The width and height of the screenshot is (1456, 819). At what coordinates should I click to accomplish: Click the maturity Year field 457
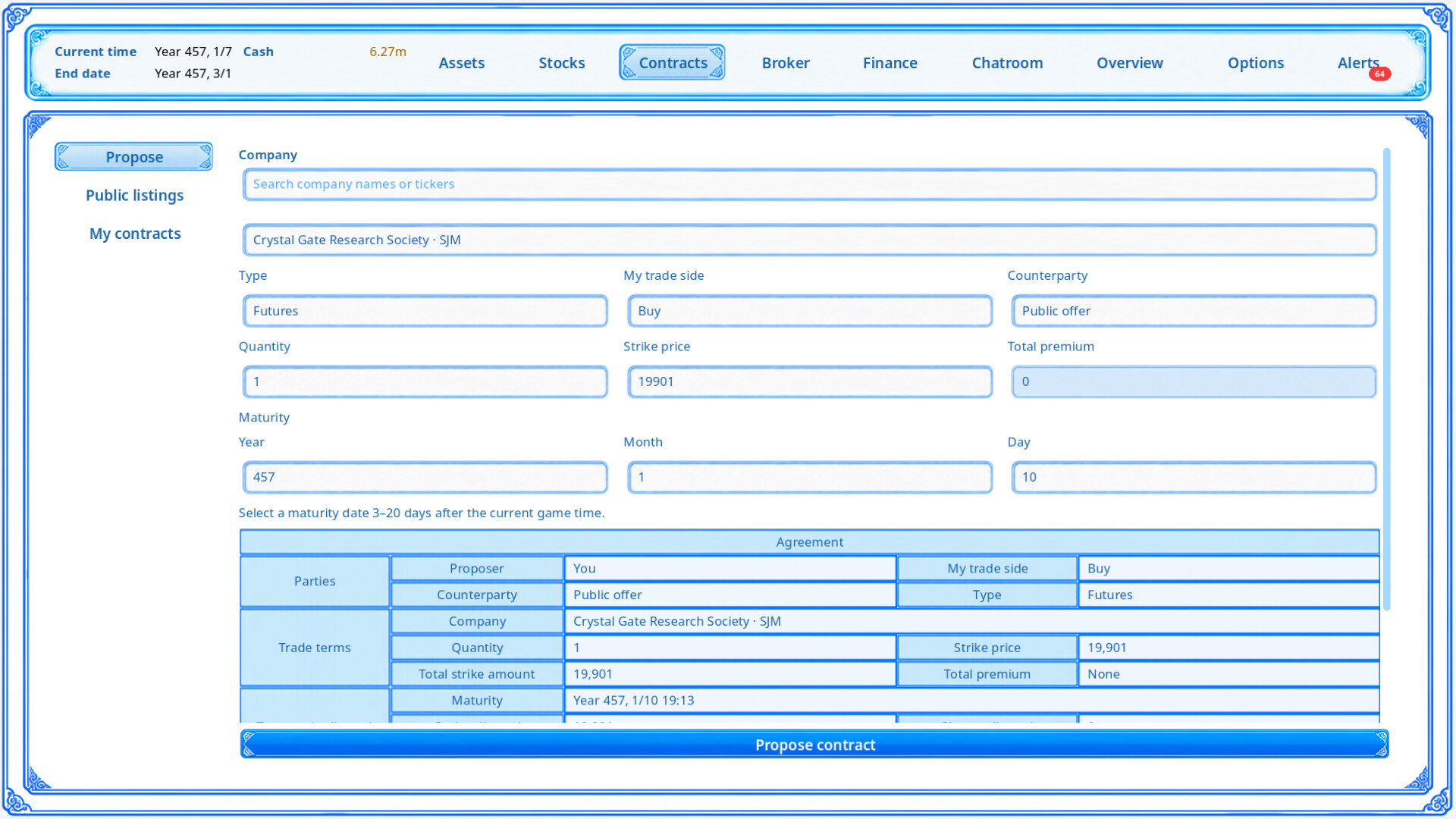(425, 477)
